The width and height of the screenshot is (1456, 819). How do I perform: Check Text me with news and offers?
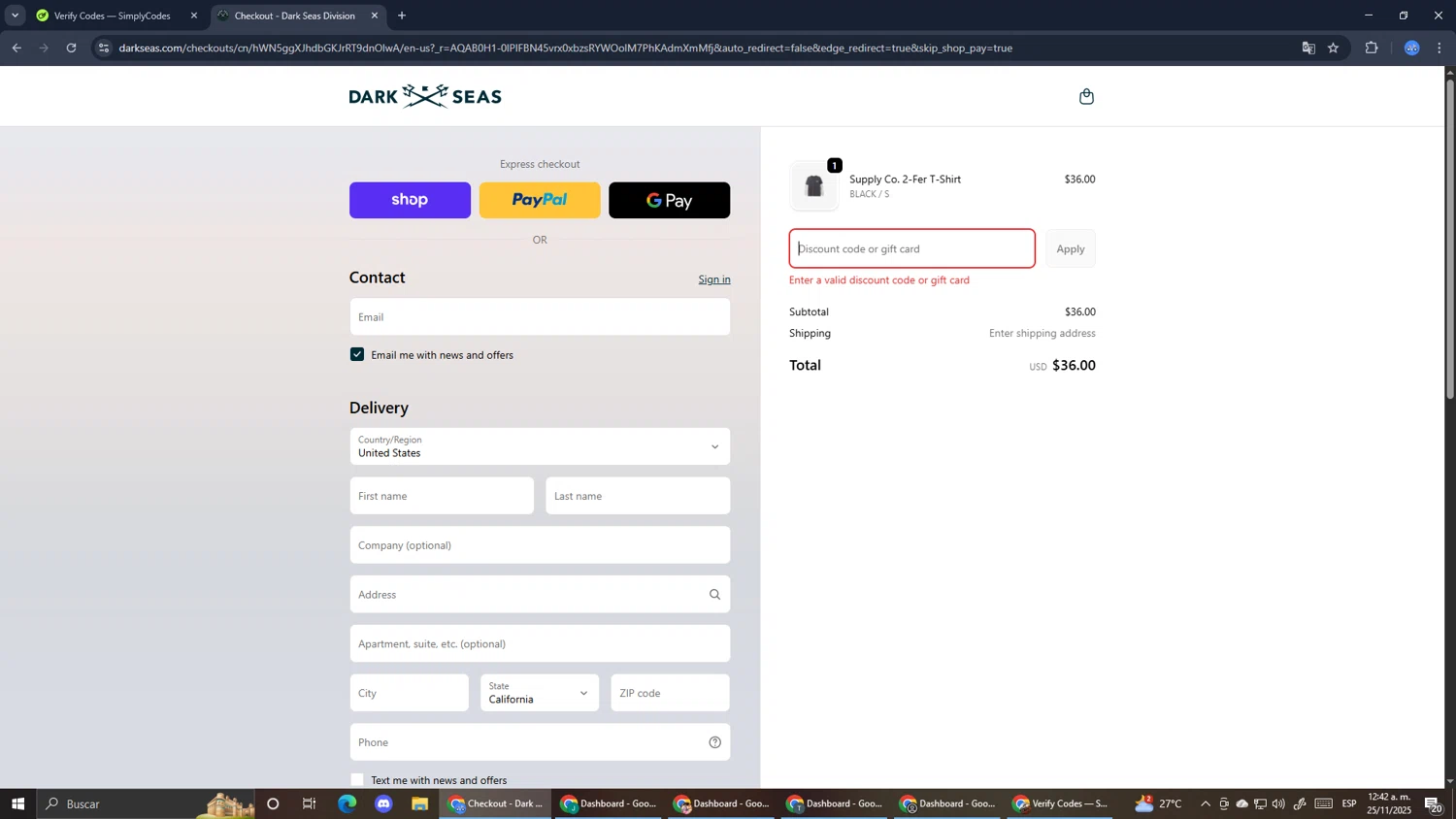point(357,780)
